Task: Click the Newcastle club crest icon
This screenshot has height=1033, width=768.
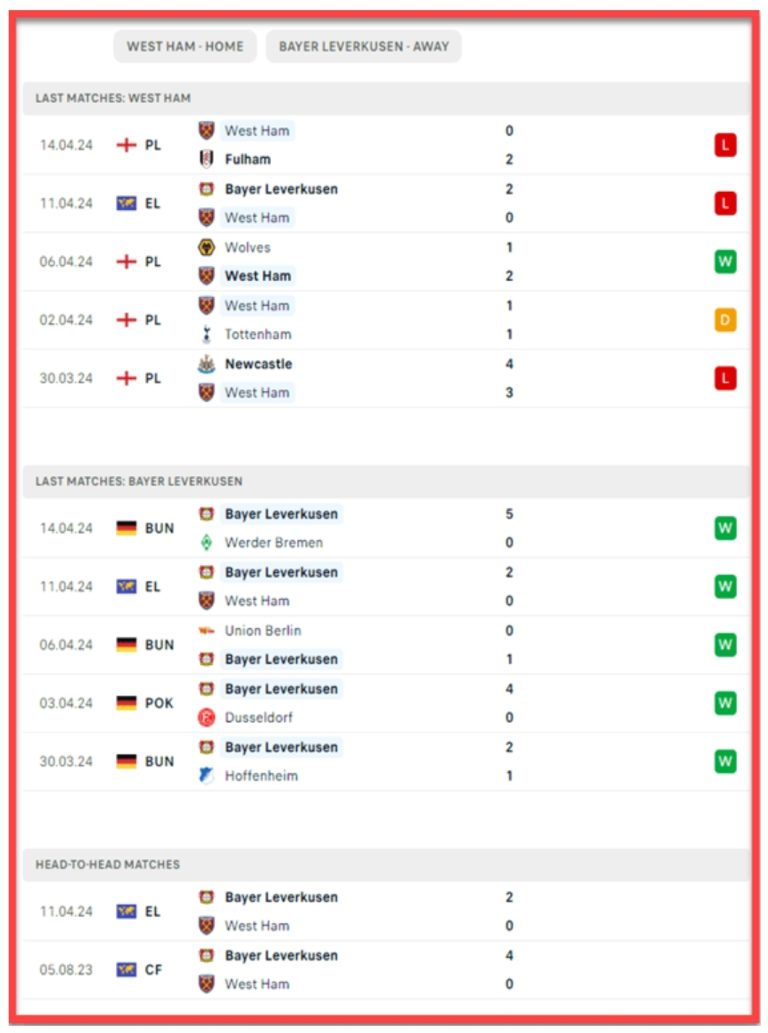Action: [206, 364]
